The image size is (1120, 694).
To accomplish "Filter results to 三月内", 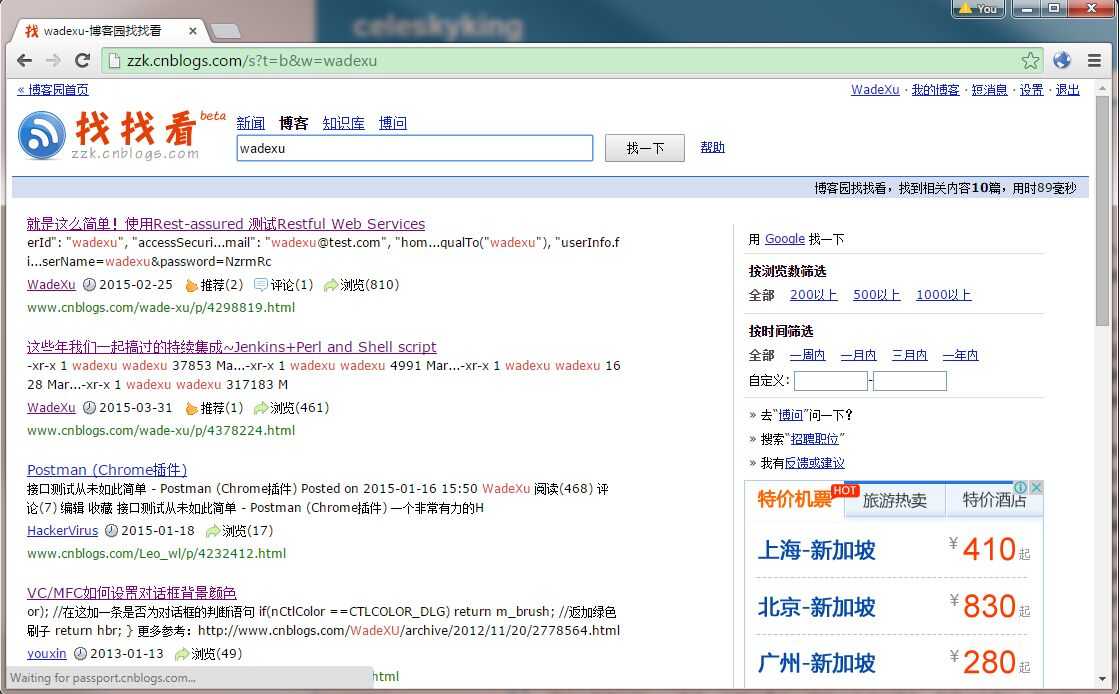I will click(x=909, y=355).
